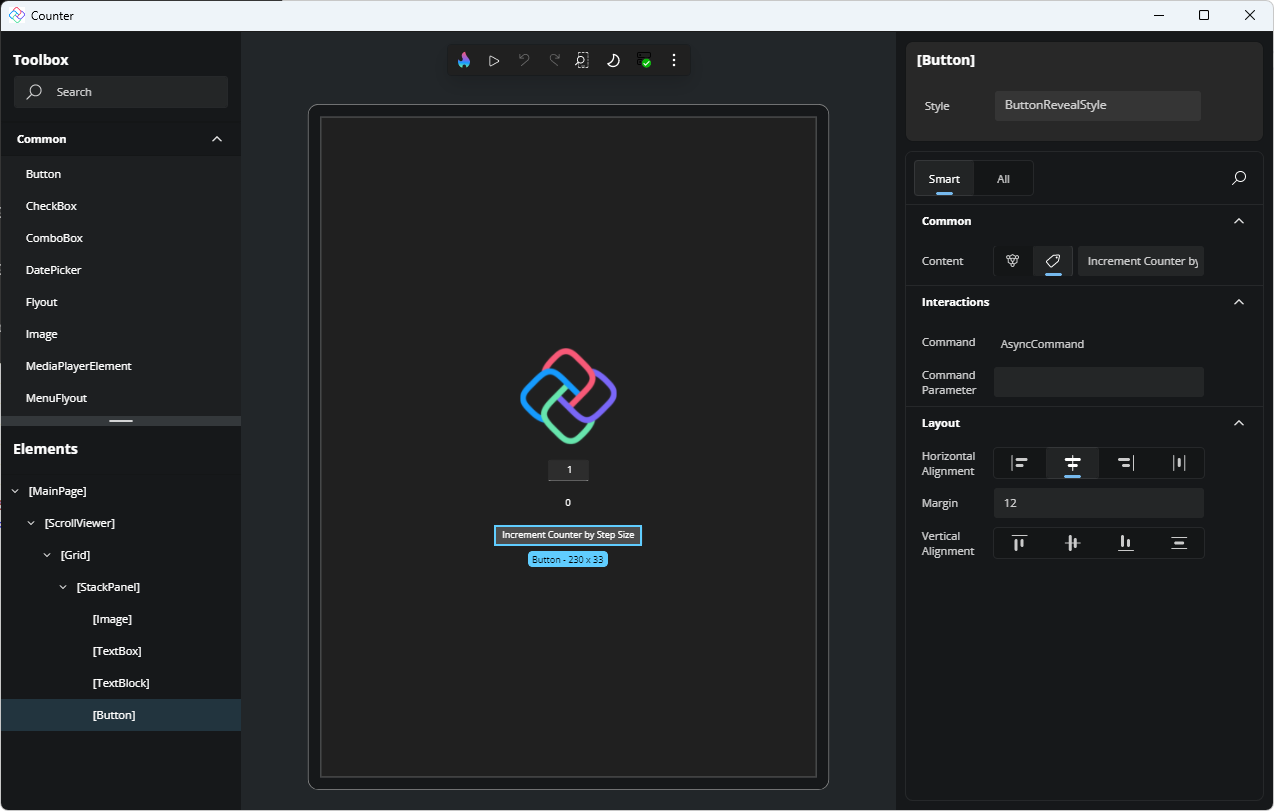Collapse the Layout properties section
This screenshot has height=811, width=1274.
click(x=1239, y=423)
